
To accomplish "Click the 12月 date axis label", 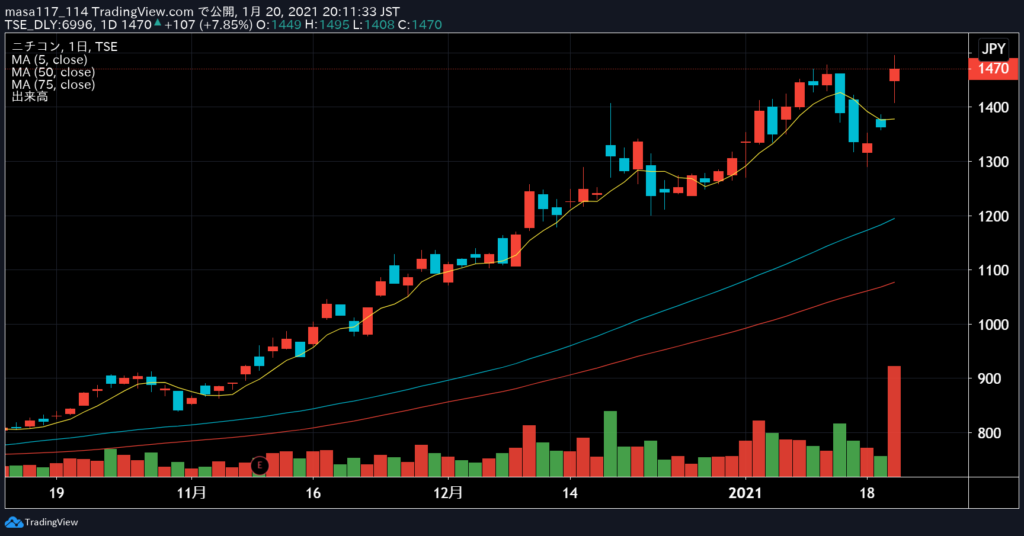I will [x=449, y=492].
